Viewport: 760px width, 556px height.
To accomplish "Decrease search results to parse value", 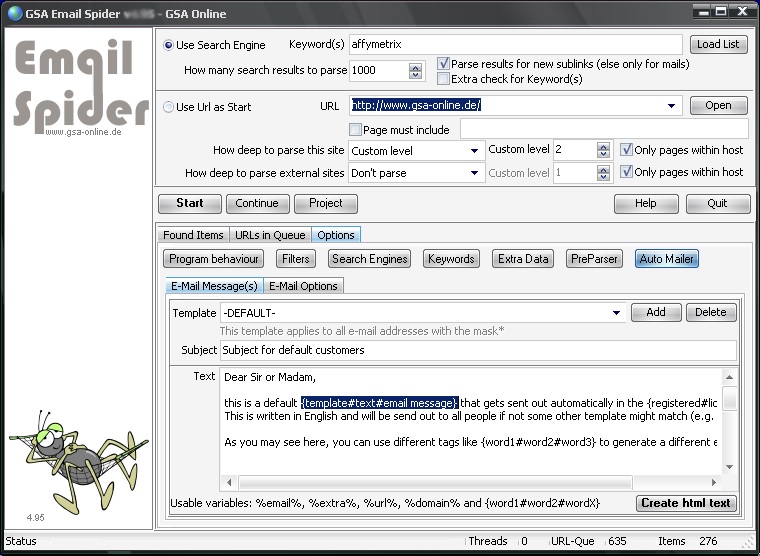I will coord(415,75).
